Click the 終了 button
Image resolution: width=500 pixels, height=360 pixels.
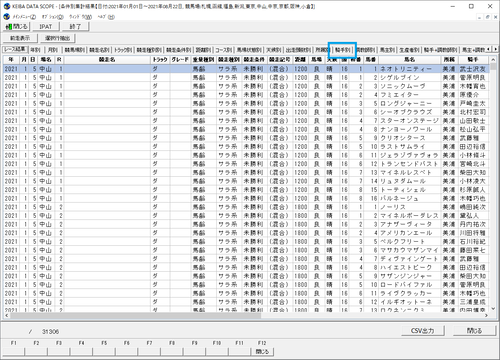coord(75,26)
